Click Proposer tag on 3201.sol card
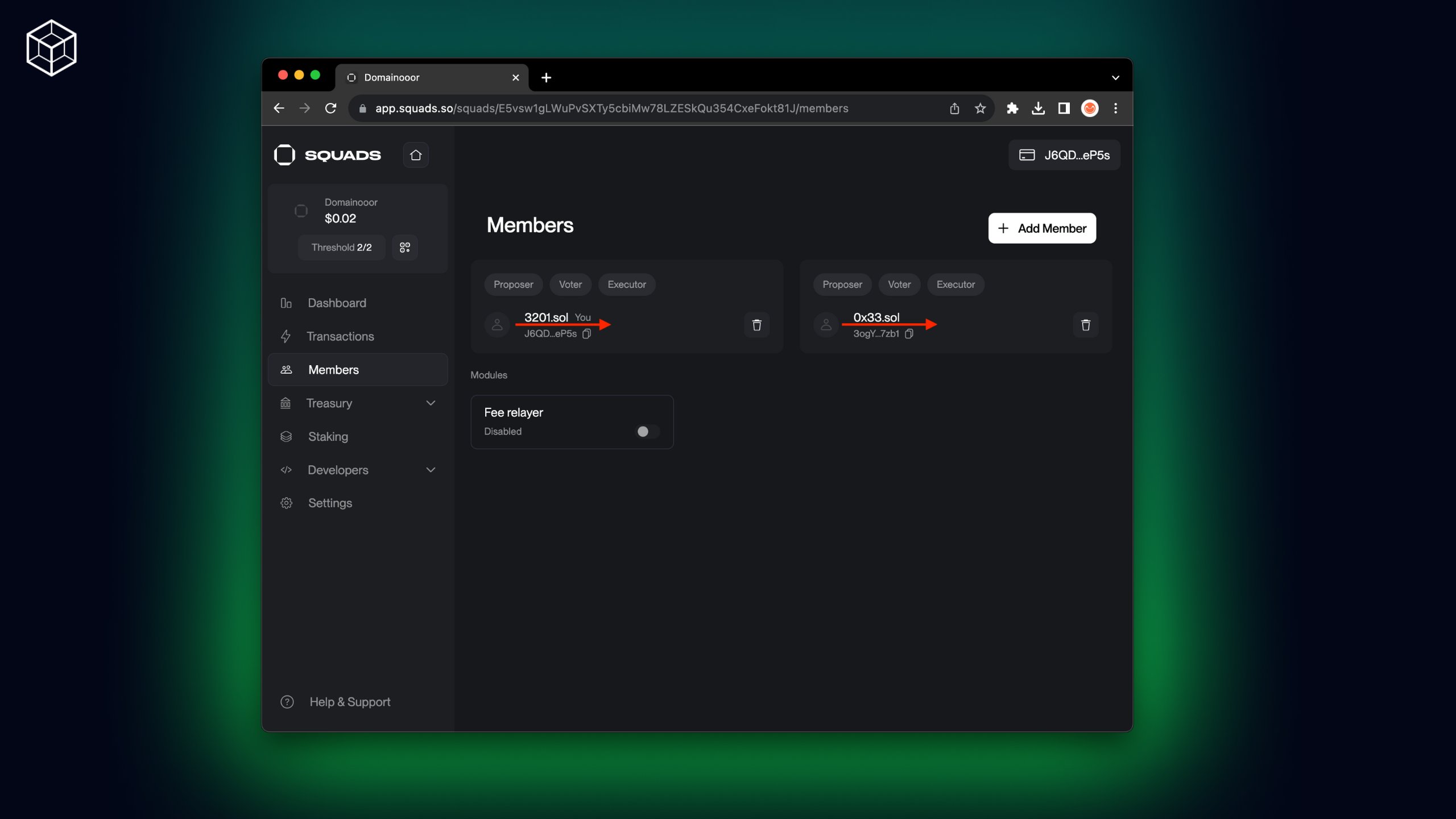This screenshot has height=819, width=1456. 513,284
